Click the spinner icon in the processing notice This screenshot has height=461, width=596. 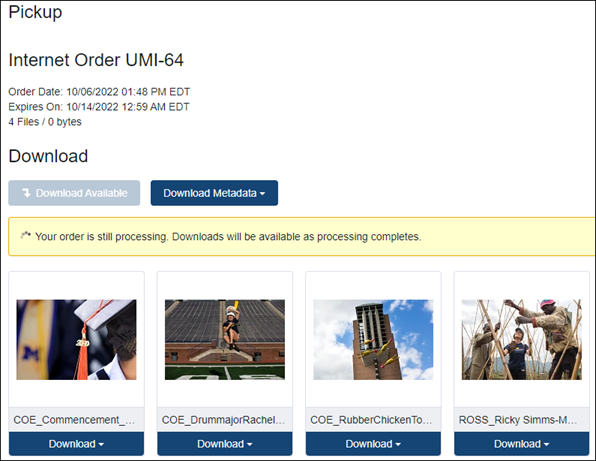(25, 235)
